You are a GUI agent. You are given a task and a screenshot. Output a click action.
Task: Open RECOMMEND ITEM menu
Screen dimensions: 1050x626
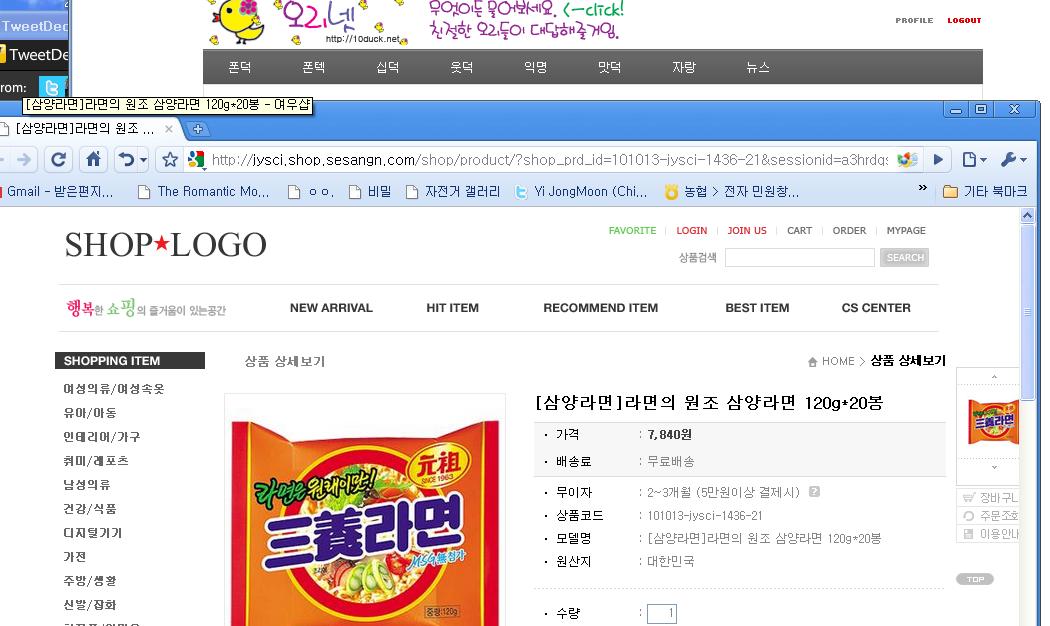(601, 308)
